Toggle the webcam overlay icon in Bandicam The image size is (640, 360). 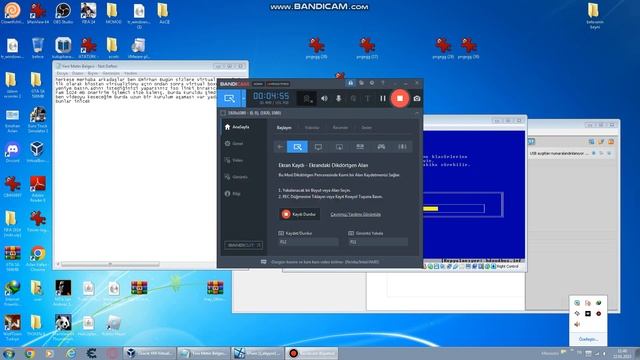pos(307,98)
